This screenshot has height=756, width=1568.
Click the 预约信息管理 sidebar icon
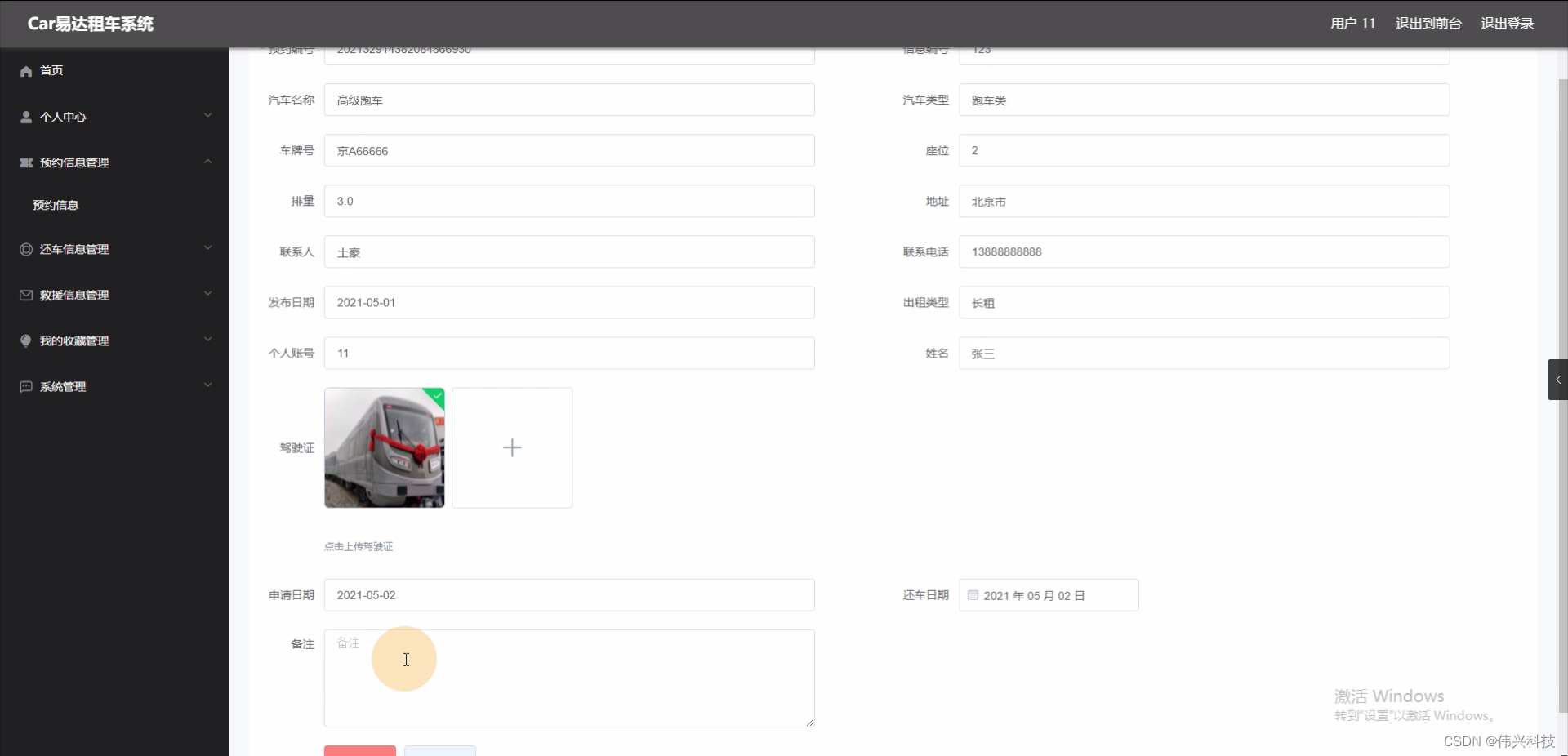[x=25, y=162]
